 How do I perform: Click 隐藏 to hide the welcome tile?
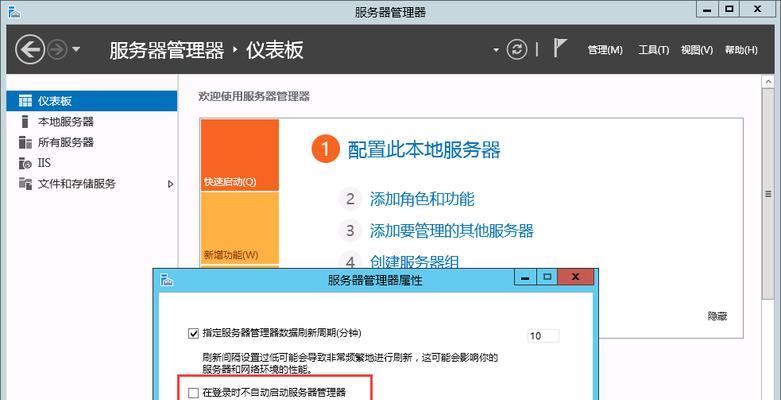point(717,316)
